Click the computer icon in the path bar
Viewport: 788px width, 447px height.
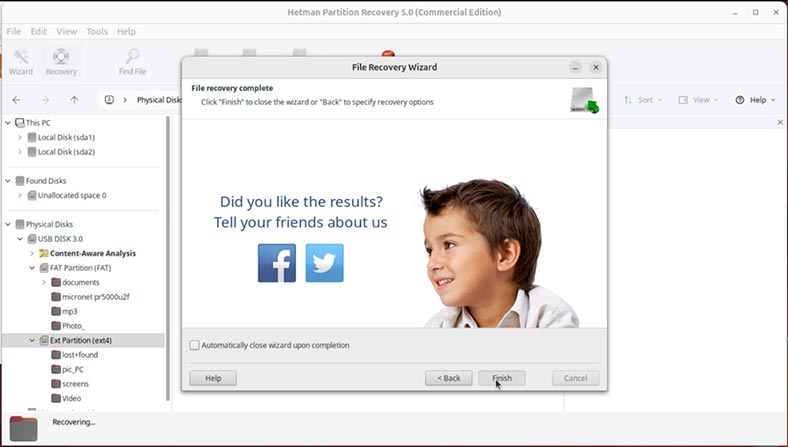(x=109, y=100)
